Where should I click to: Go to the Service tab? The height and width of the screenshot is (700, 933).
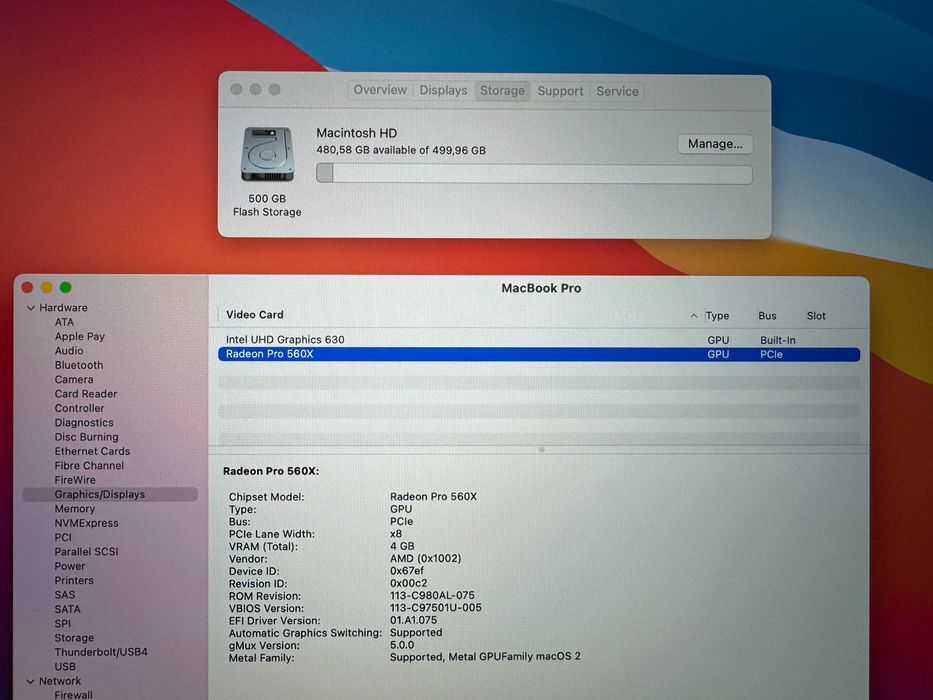(x=617, y=91)
